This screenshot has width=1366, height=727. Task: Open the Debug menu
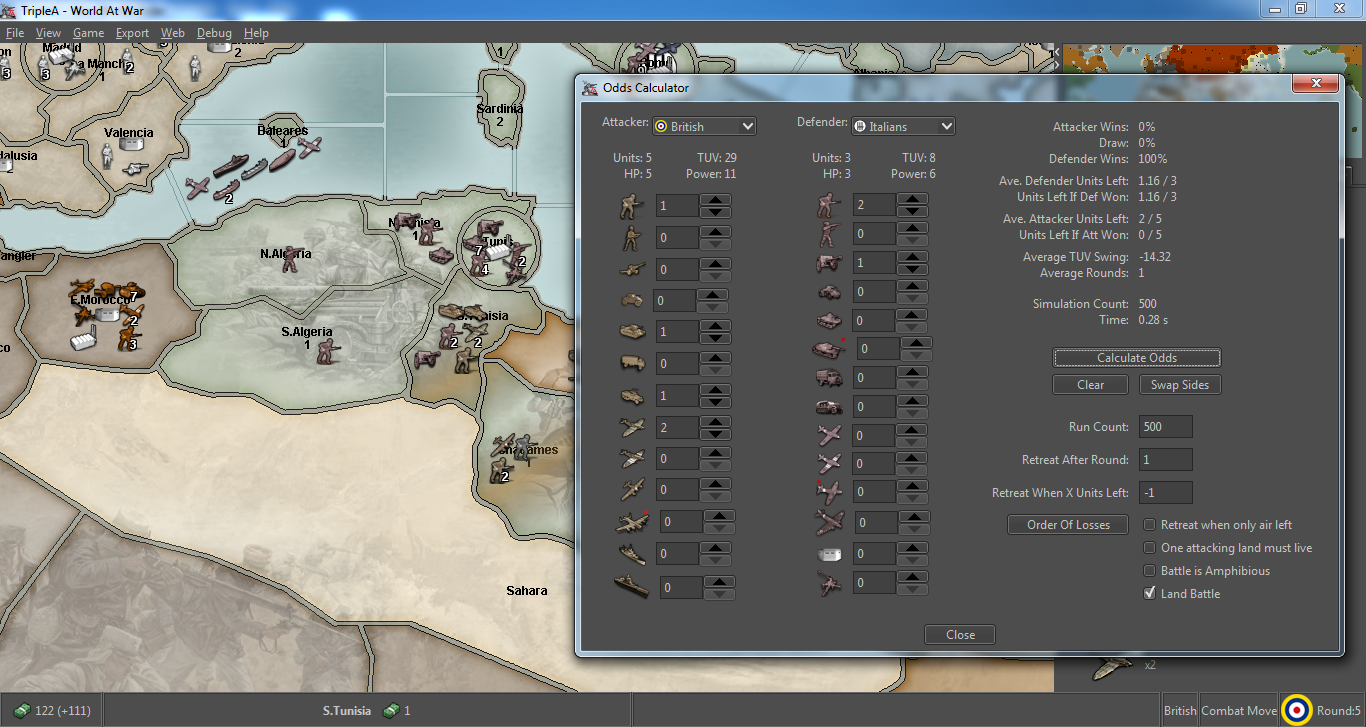tap(214, 33)
